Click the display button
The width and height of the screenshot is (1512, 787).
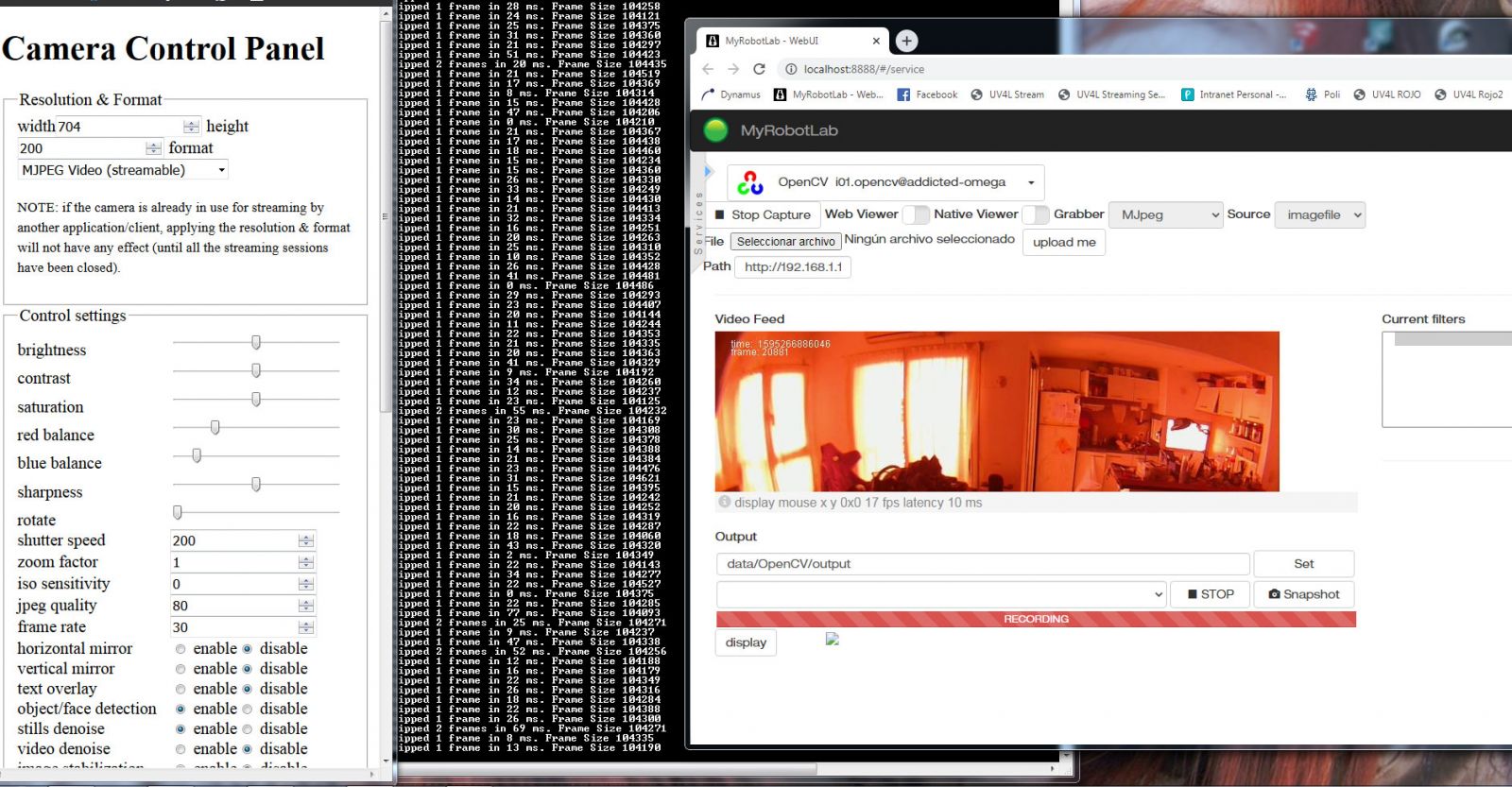746,642
